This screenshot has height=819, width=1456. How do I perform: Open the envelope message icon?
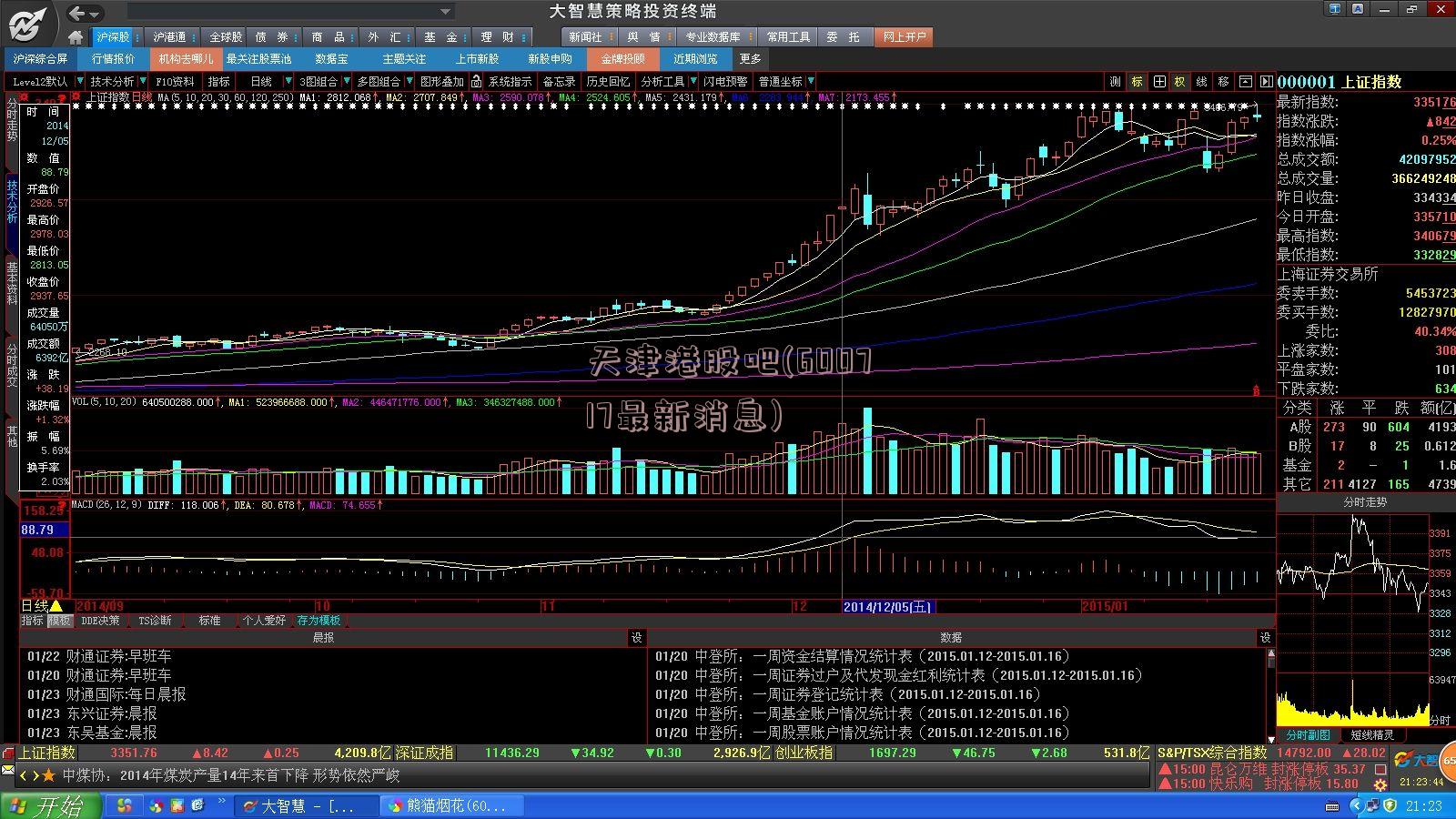click(8, 771)
